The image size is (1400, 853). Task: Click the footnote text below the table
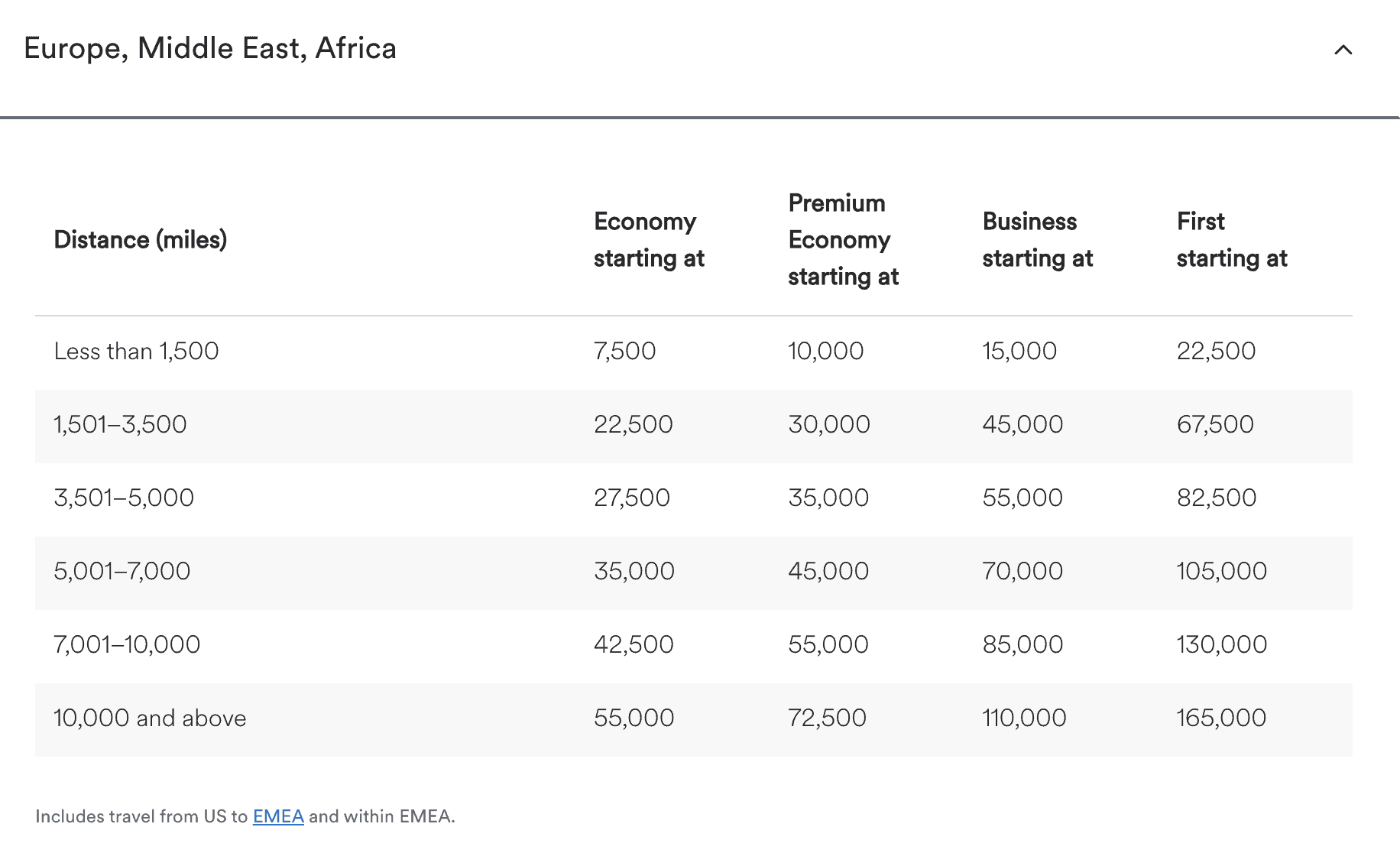point(245,816)
